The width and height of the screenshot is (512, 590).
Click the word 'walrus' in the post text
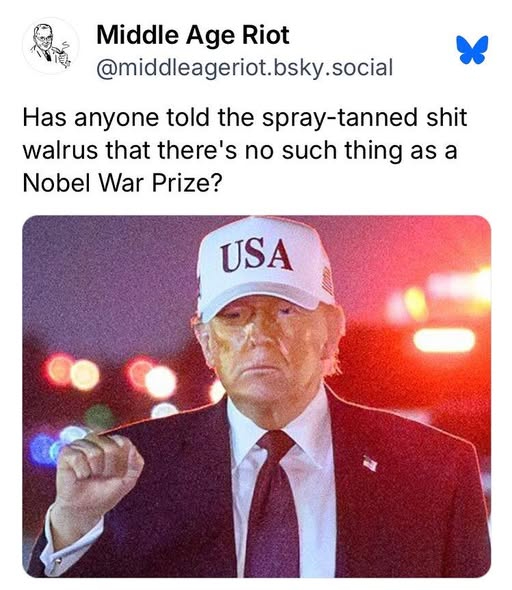click(x=60, y=151)
